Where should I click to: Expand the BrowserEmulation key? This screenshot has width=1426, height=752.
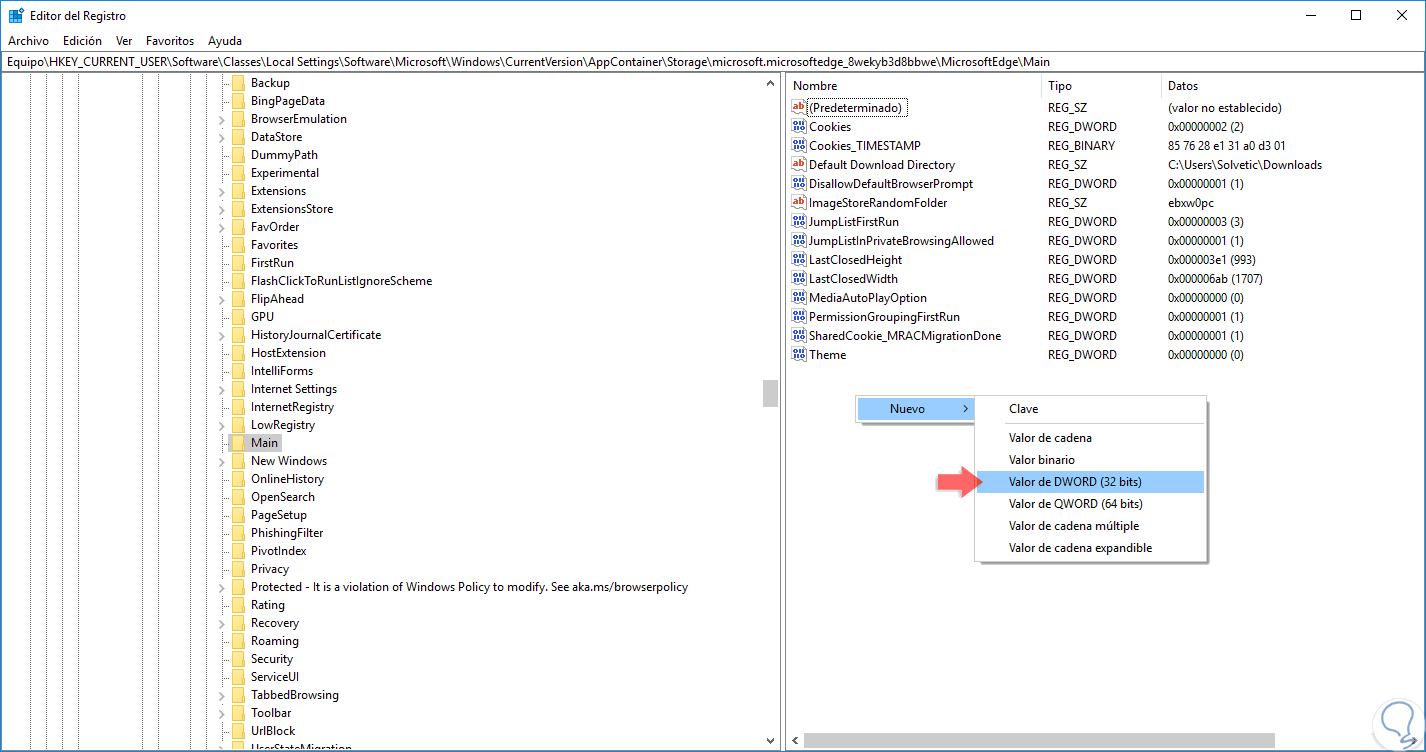tap(222, 119)
